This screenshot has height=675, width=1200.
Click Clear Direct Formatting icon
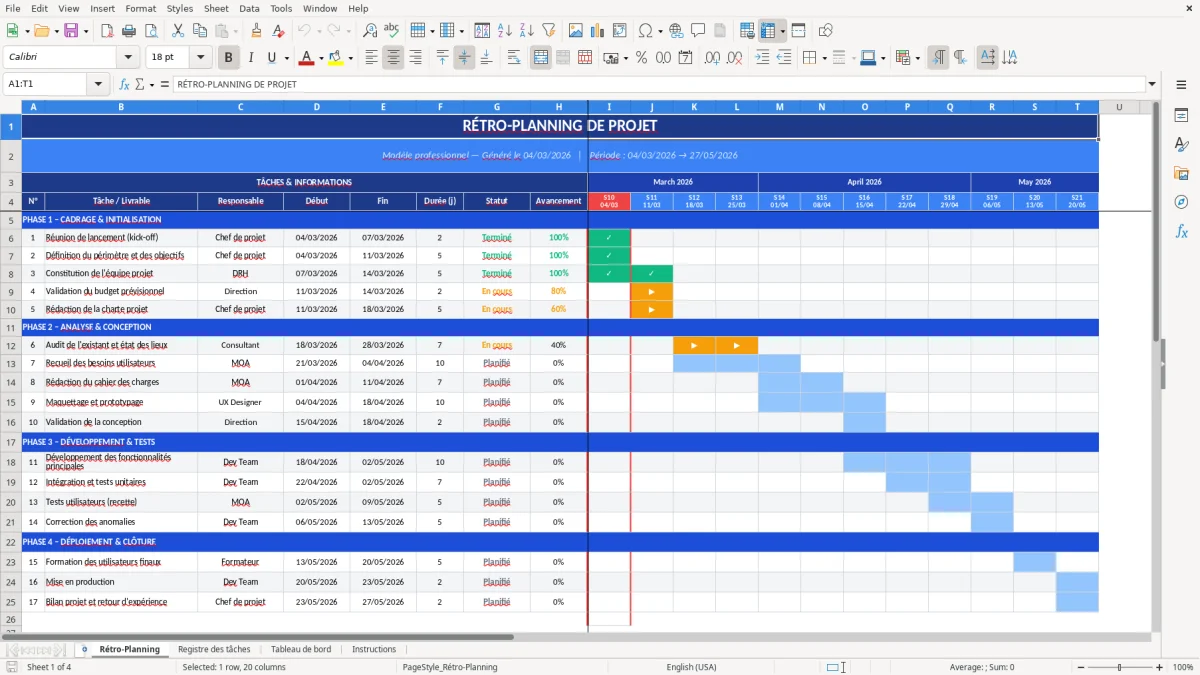[x=278, y=31]
